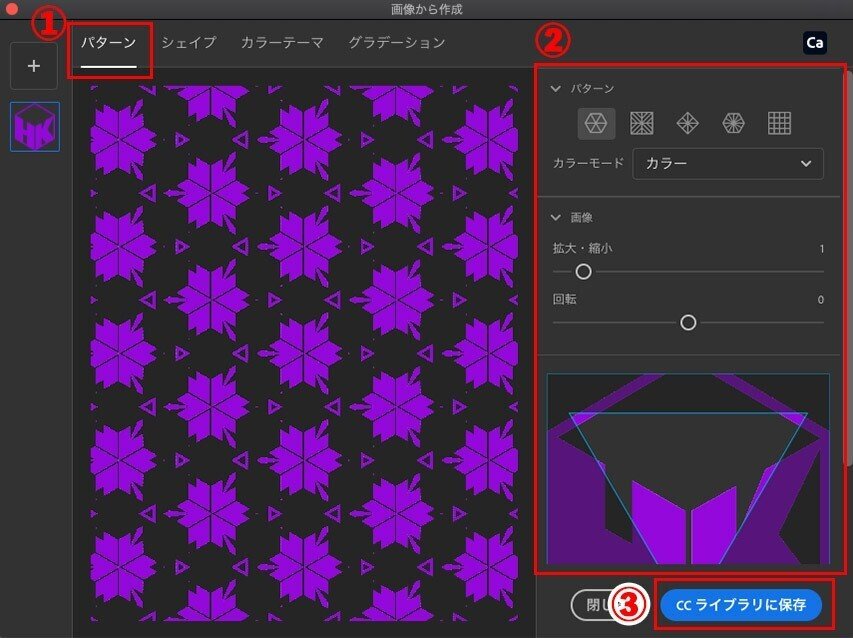Select the hexagon radial pattern type icon
This screenshot has height=638, width=853.
coord(733,123)
